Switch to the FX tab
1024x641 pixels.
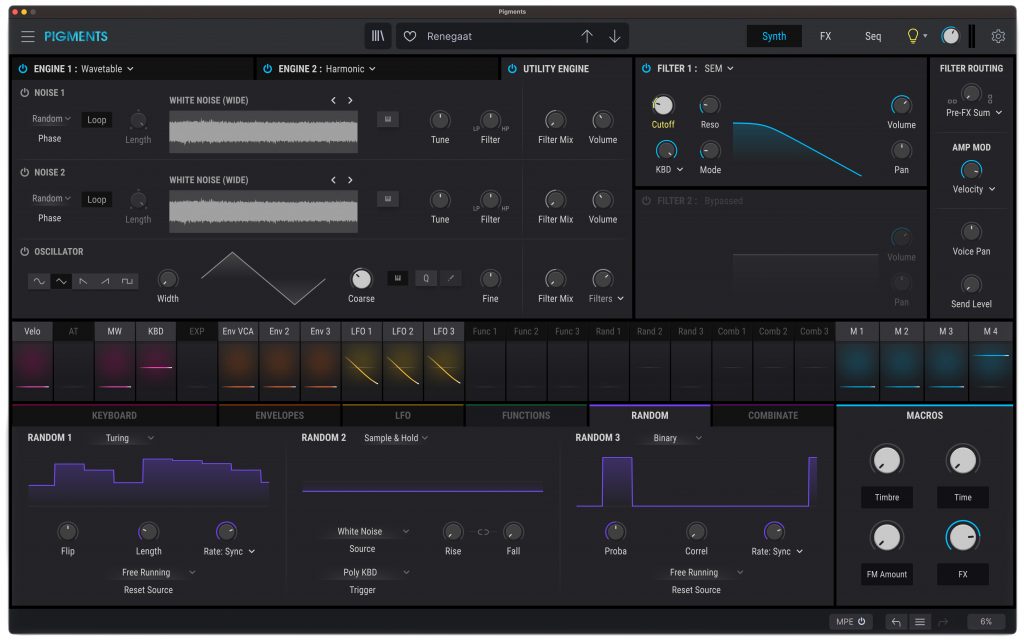[x=825, y=35]
